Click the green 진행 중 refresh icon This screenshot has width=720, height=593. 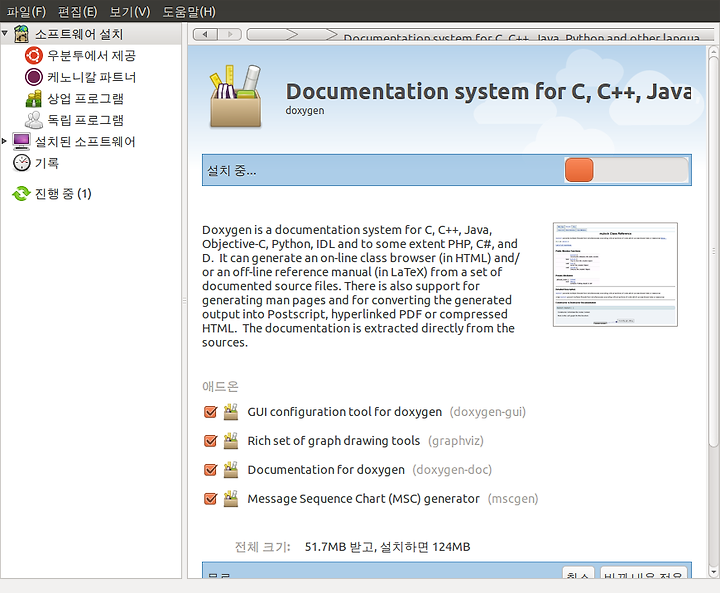pos(21,193)
